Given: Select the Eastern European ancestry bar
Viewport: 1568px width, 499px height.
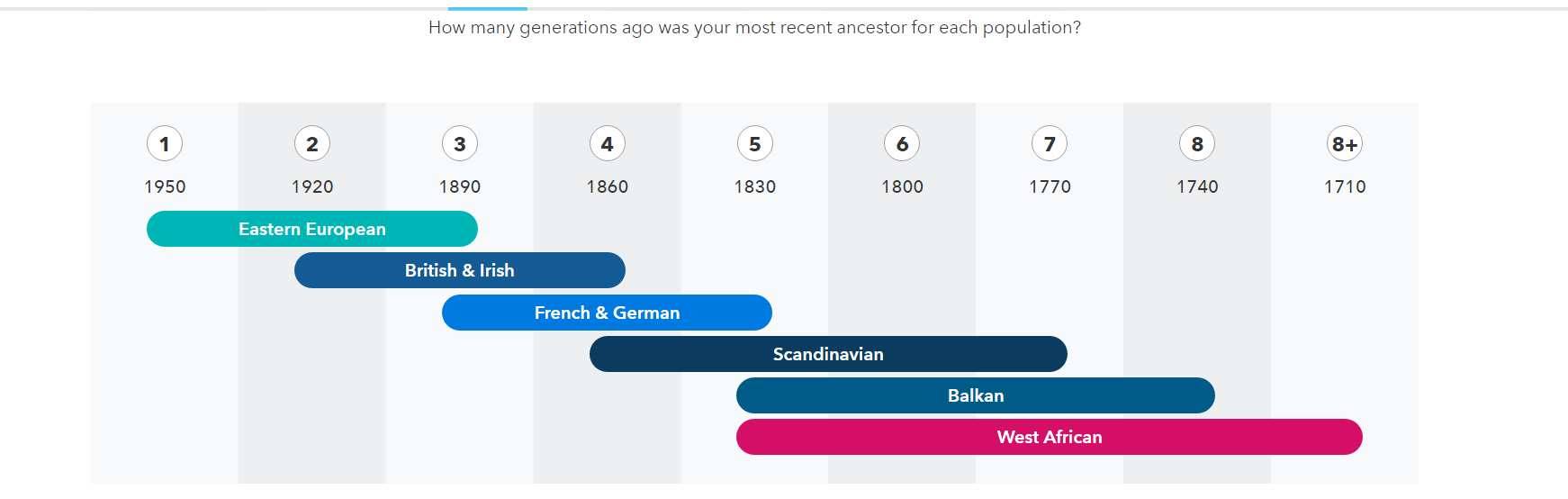Looking at the screenshot, I should click(x=312, y=229).
